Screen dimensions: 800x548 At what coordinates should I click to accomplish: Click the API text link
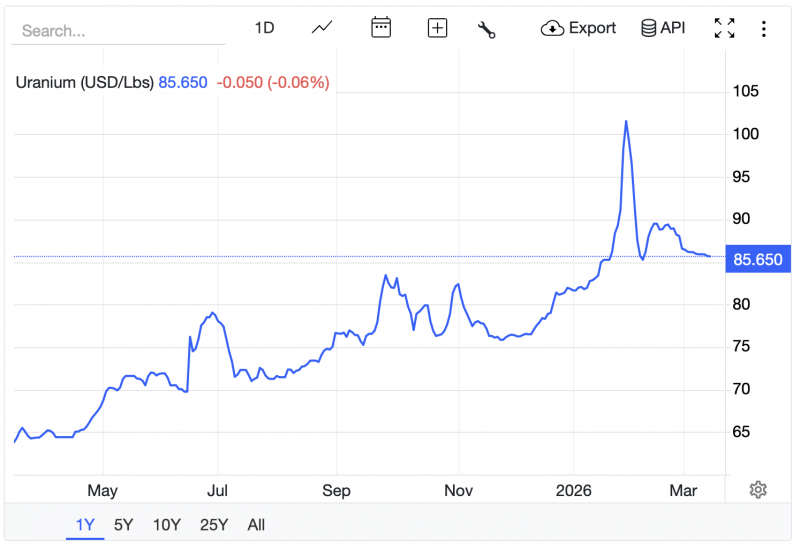click(673, 28)
